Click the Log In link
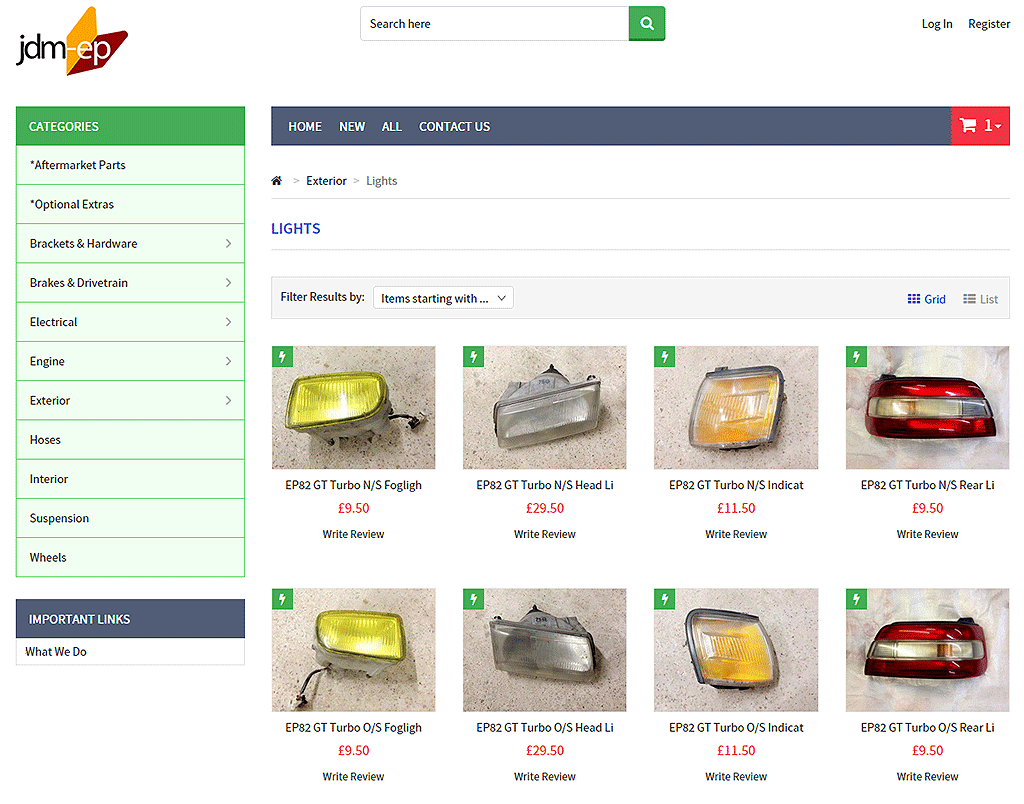Screen dimensions: 1024x804 click(936, 24)
